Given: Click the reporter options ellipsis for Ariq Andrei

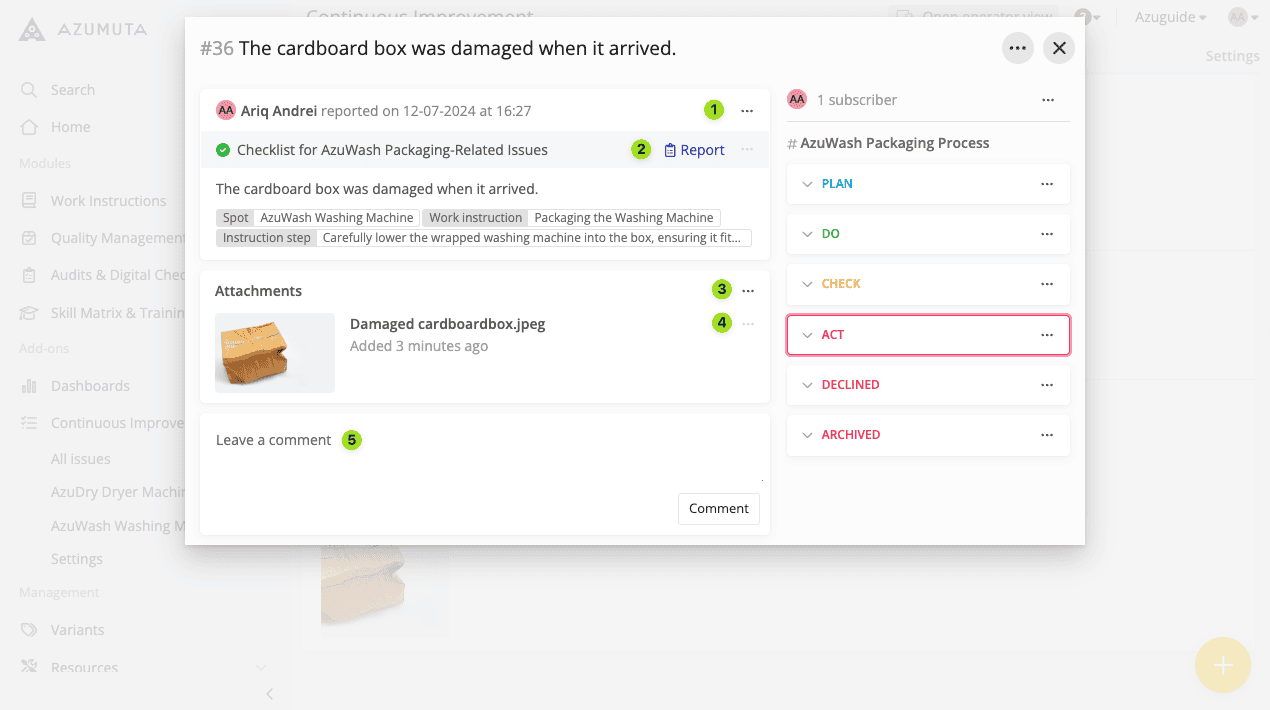Looking at the screenshot, I should (747, 111).
